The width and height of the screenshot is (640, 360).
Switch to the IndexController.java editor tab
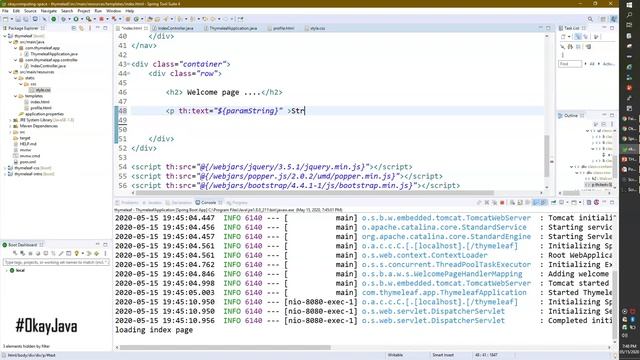click(x=176, y=28)
